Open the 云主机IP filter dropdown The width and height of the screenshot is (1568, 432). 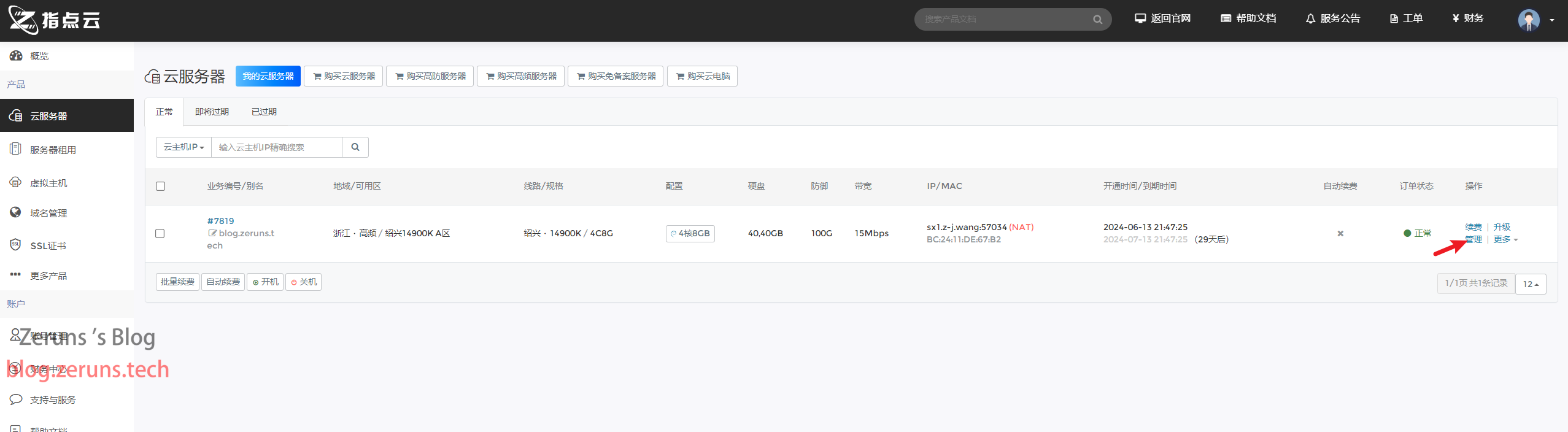click(x=183, y=147)
